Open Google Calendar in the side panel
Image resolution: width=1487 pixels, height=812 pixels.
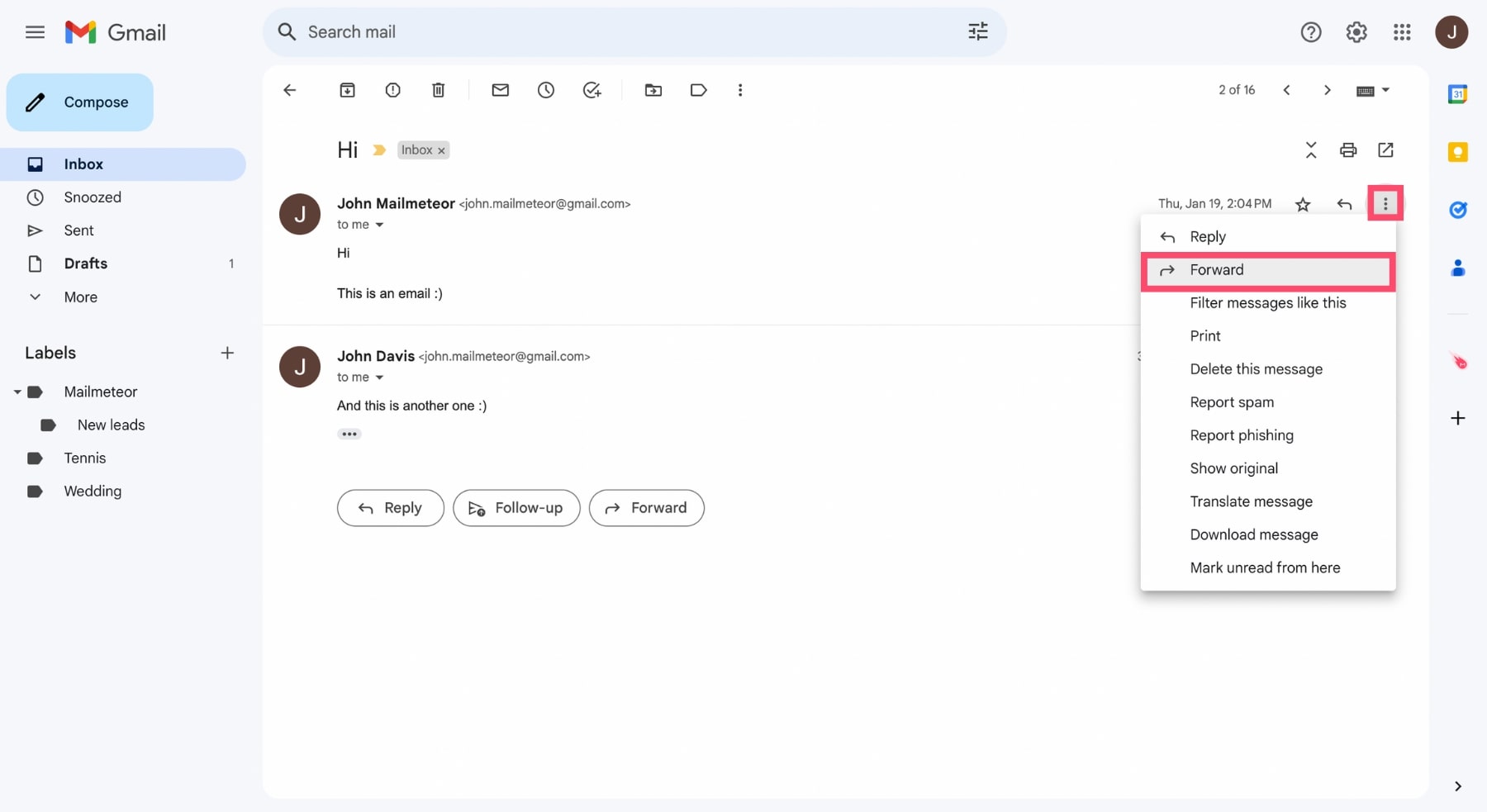pyautogui.click(x=1459, y=94)
